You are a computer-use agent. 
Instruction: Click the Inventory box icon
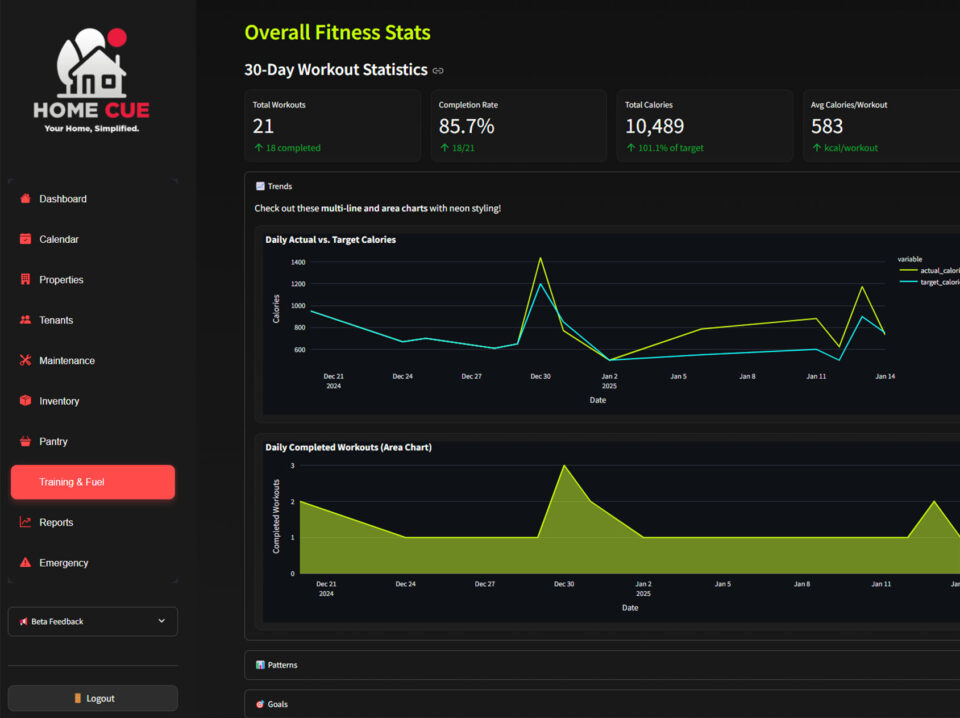tap(25, 401)
